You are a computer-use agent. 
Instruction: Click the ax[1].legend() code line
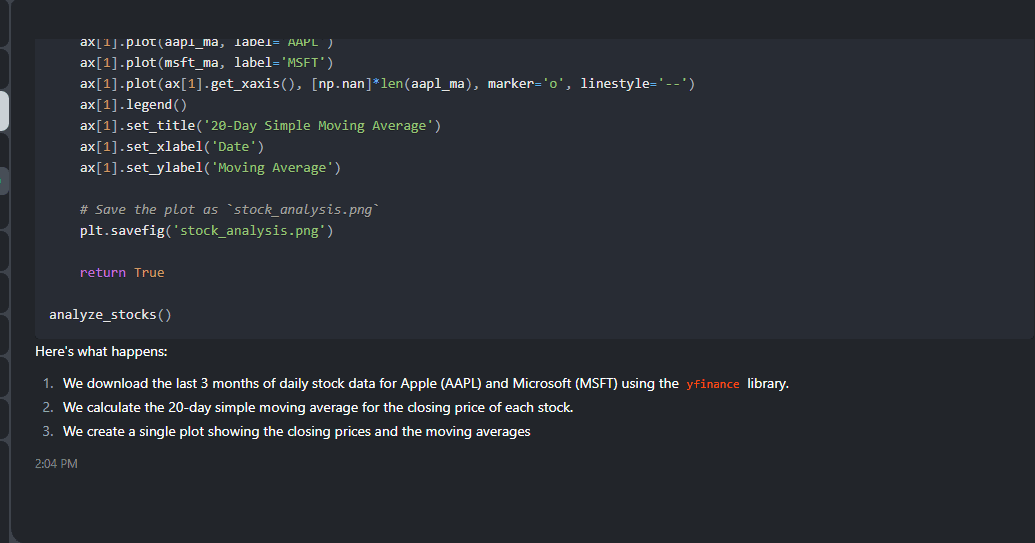pyautogui.click(x=133, y=104)
